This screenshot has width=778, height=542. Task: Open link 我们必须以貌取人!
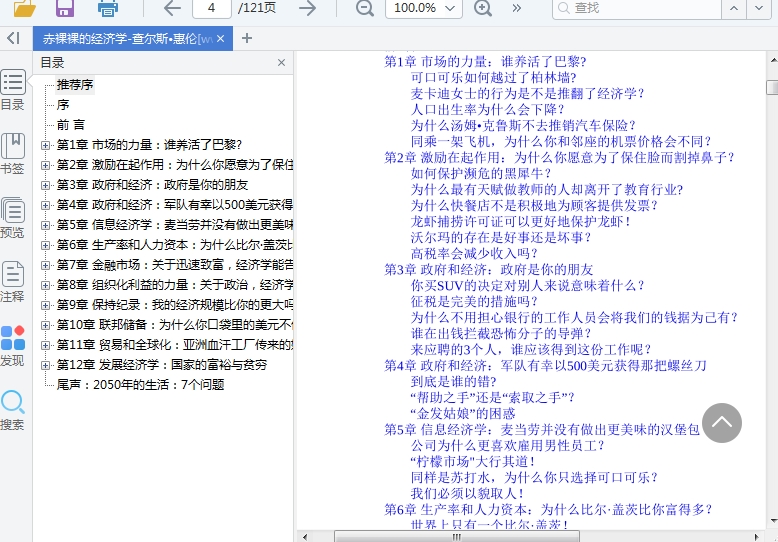click(x=467, y=493)
